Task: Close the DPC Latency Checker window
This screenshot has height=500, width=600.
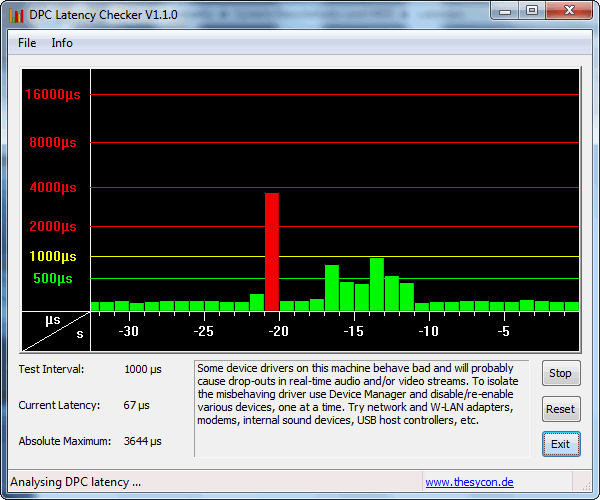Action: [x=569, y=11]
